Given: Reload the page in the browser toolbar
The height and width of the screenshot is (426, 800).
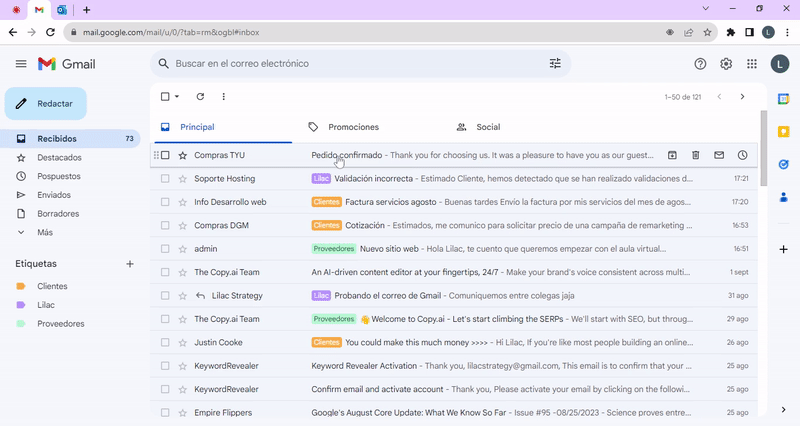Looking at the screenshot, I should tap(50, 32).
